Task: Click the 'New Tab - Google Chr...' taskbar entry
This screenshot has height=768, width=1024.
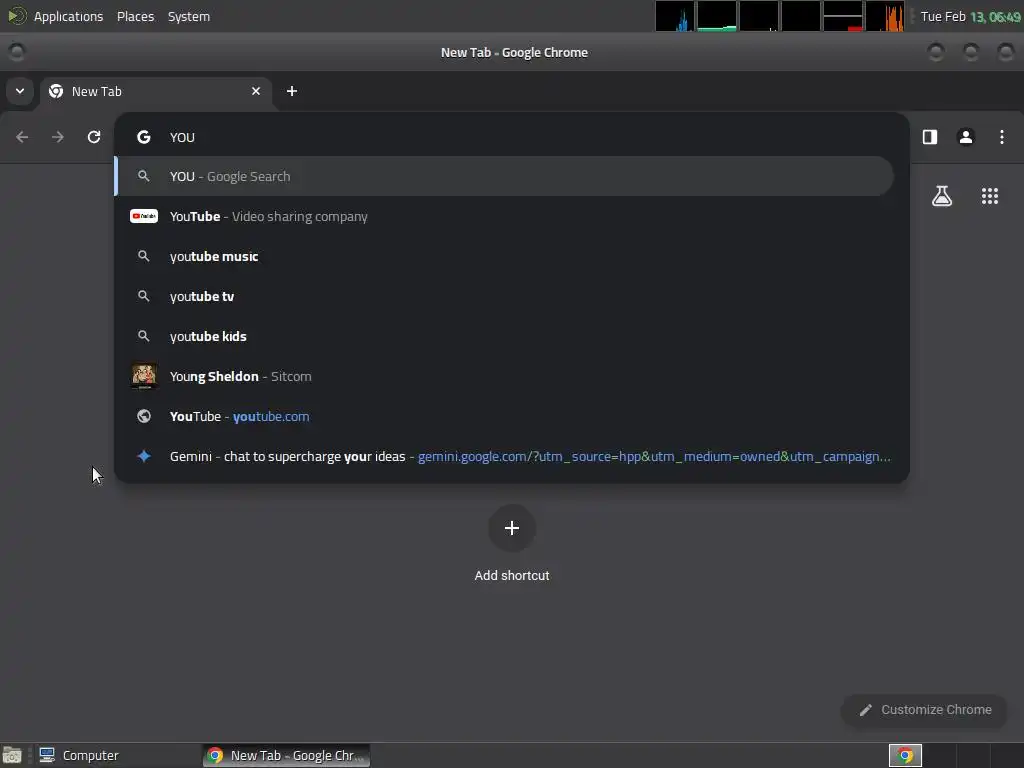Action: pos(287,756)
